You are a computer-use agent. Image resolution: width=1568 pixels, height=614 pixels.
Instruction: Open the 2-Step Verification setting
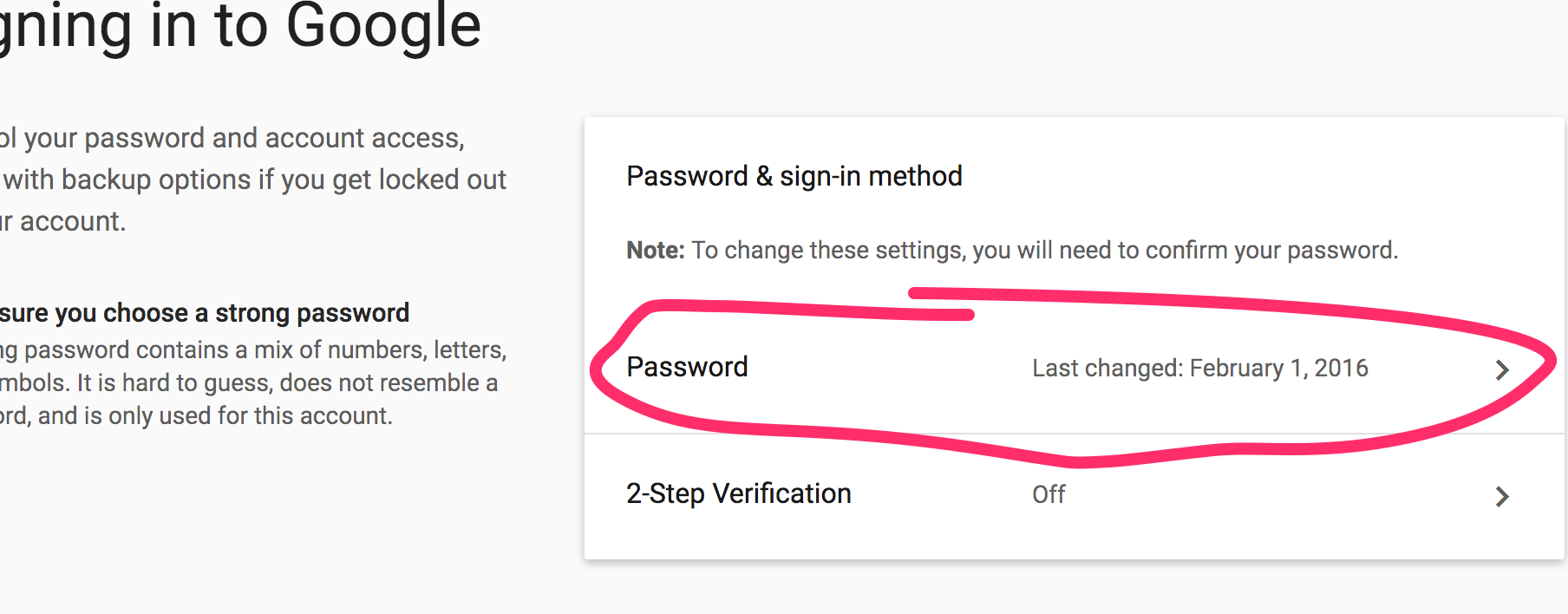(739, 493)
